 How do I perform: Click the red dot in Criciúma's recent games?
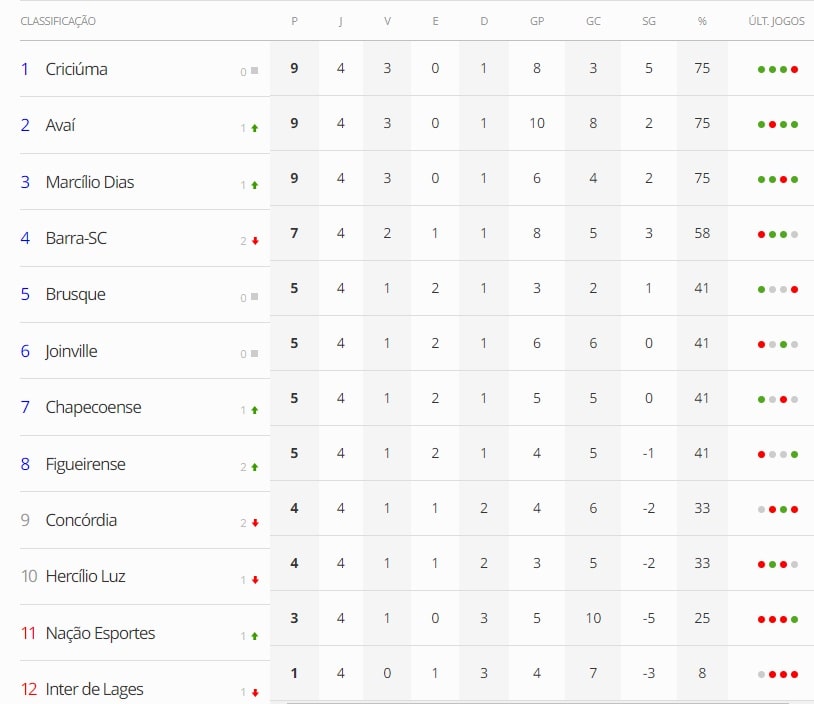(794, 69)
